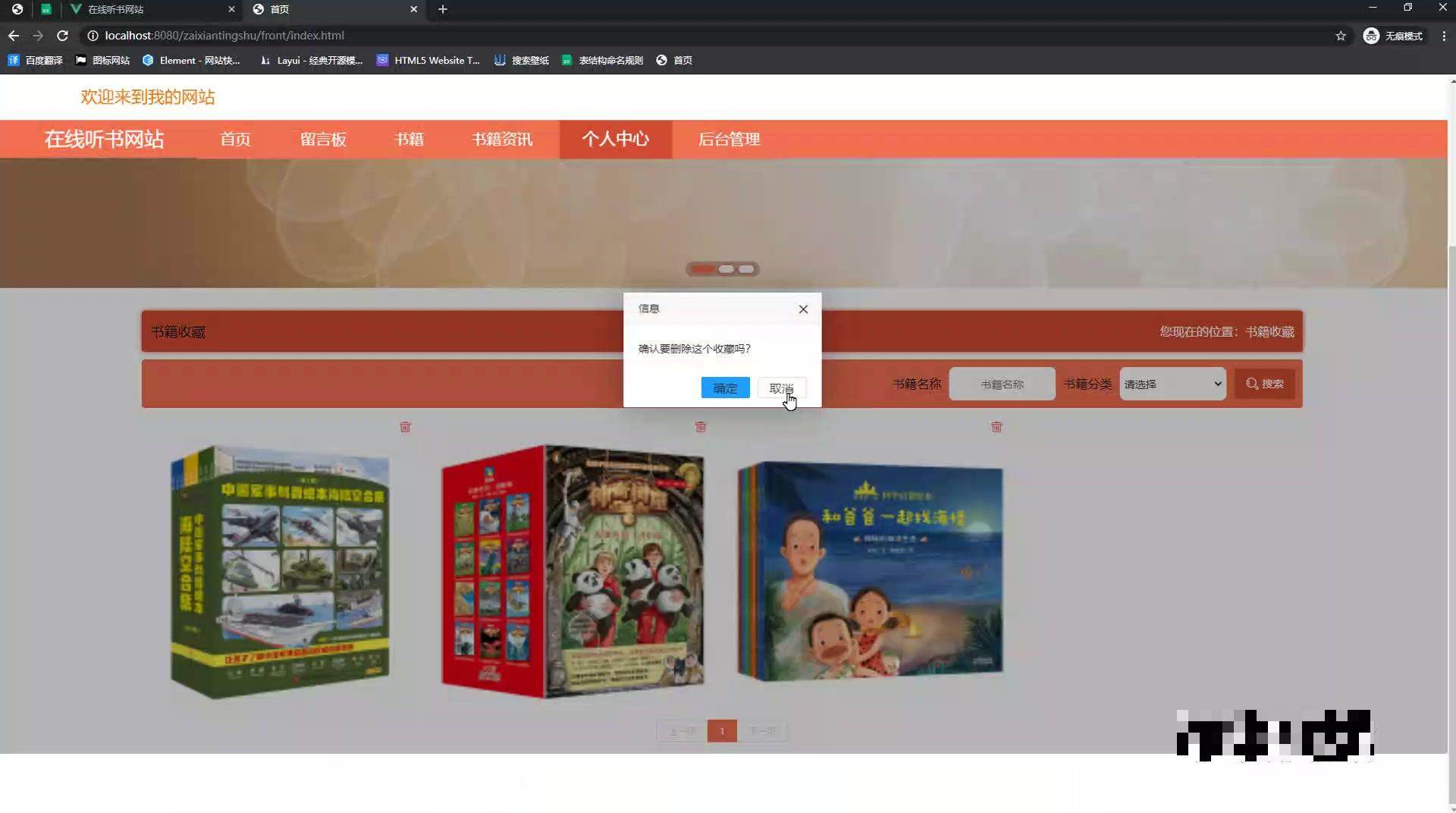Open the 表结构命名规则 bookmark
This screenshot has height=813, width=1456.
click(x=602, y=60)
